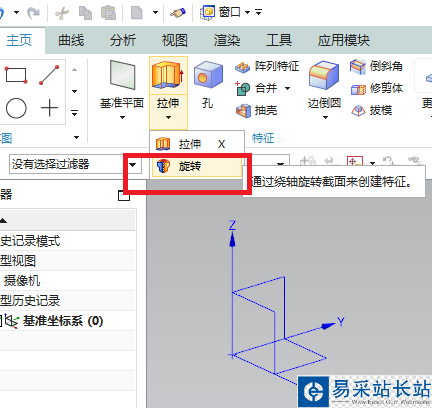Select the 史记录模式 row
Screen dimensions: 432x408
click(67, 241)
